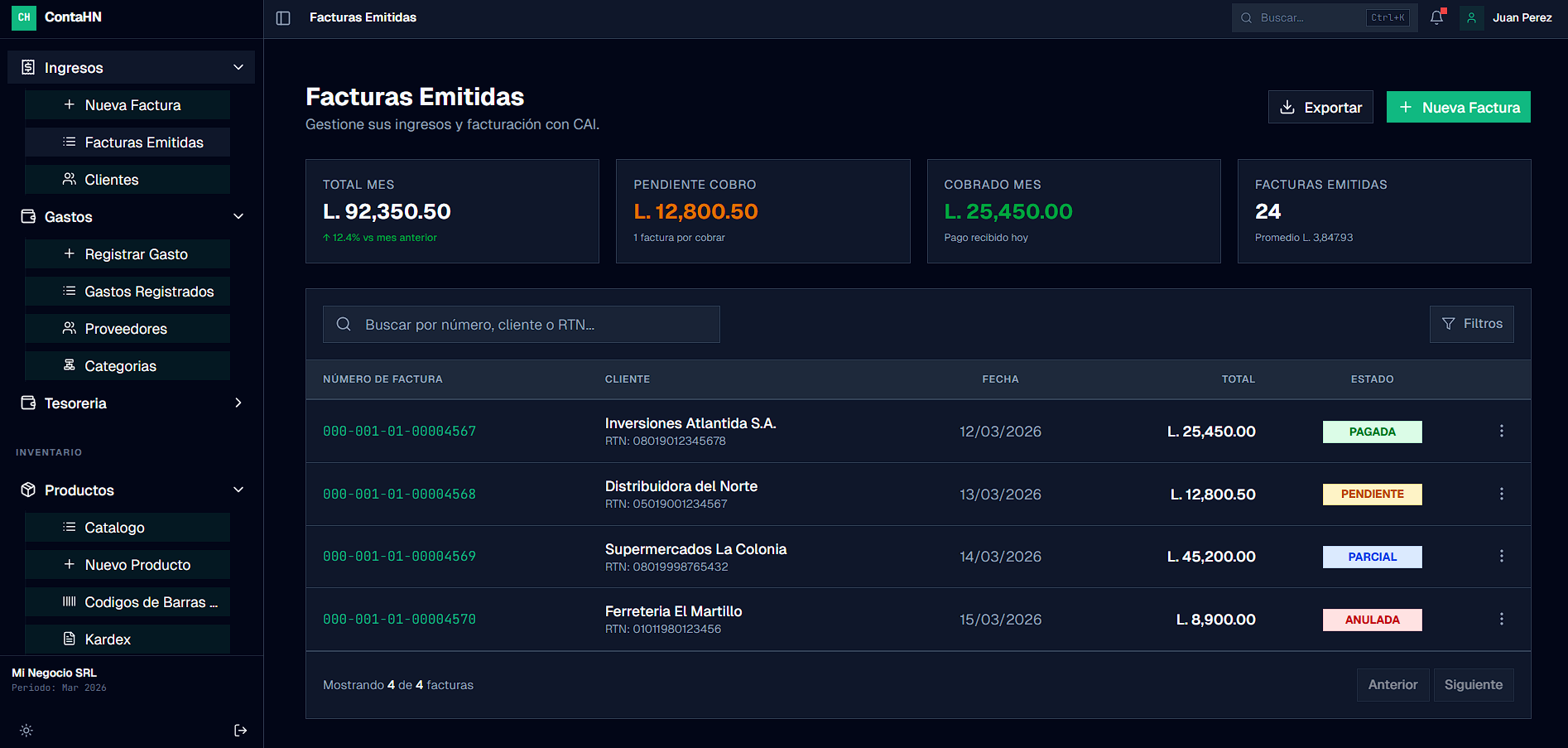Open the Filtros filter button

pos(1471,324)
